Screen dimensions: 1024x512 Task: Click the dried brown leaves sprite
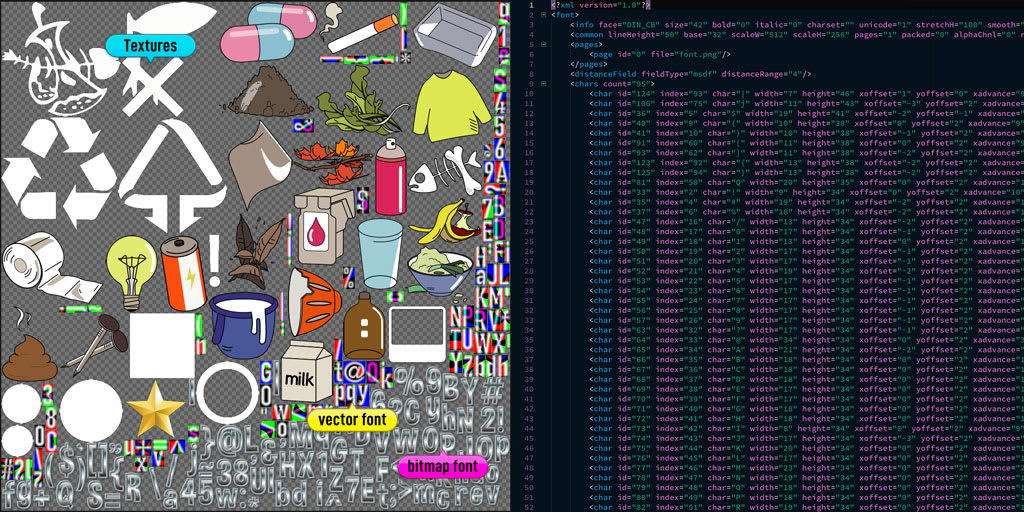click(x=255, y=251)
